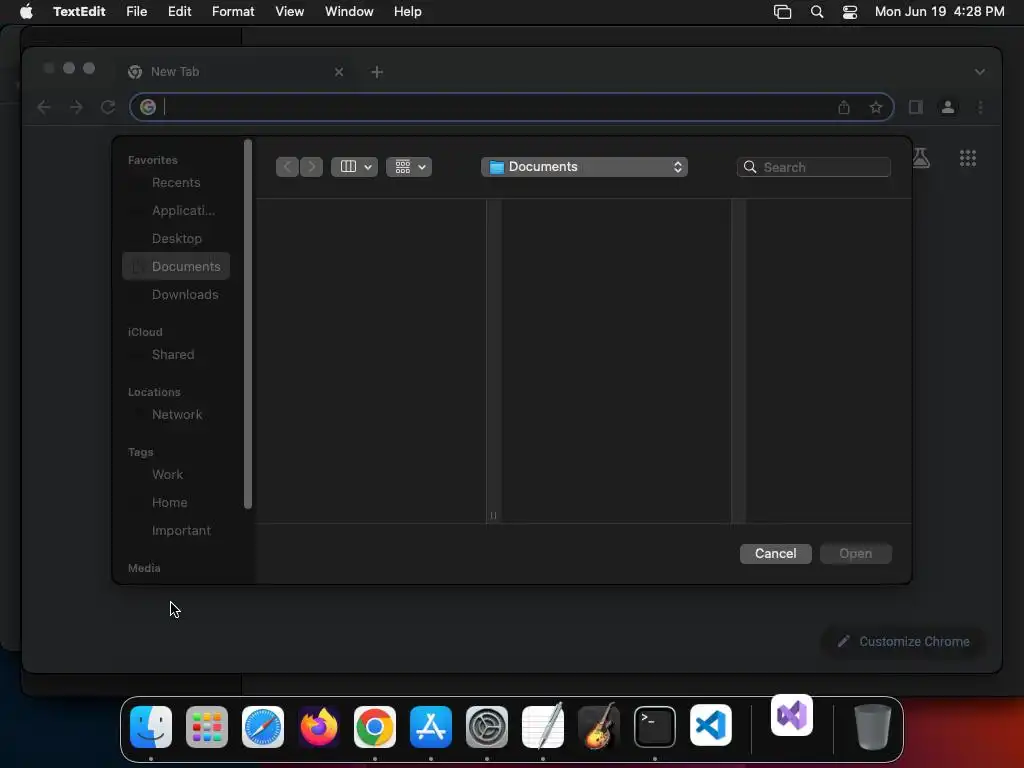This screenshot has height=768, width=1024.
Task: Click Chrome's bookmark star icon
Action: tap(876, 107)
